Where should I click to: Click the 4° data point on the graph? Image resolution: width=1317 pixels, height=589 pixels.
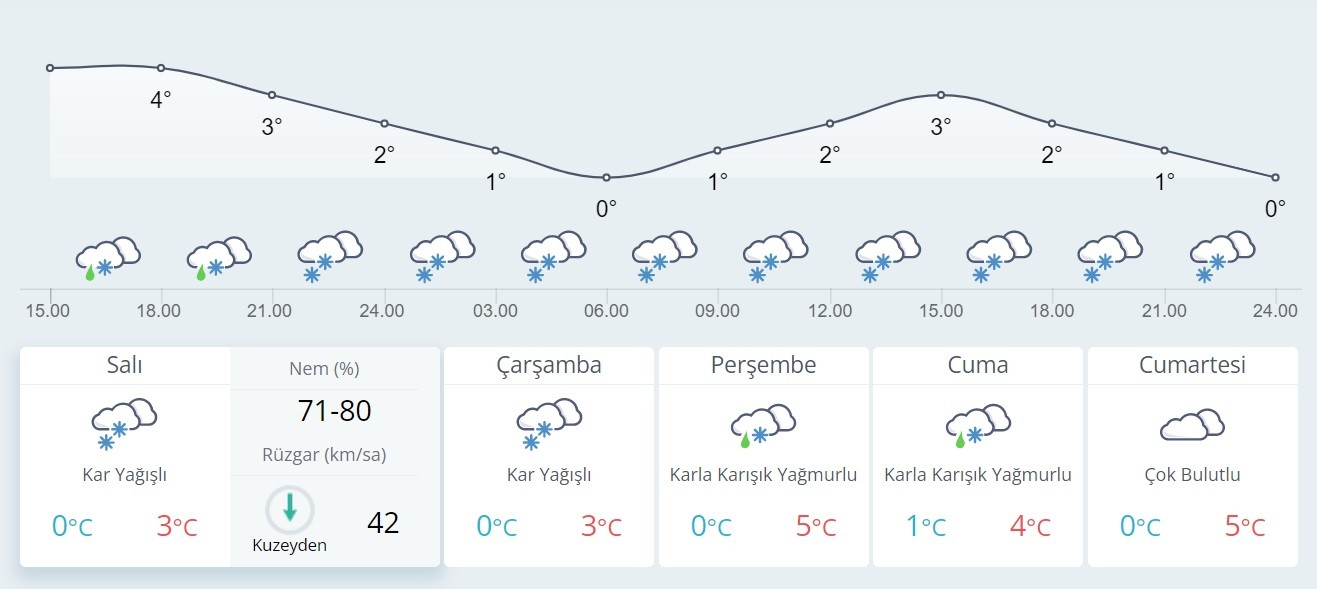coord(161,68)
